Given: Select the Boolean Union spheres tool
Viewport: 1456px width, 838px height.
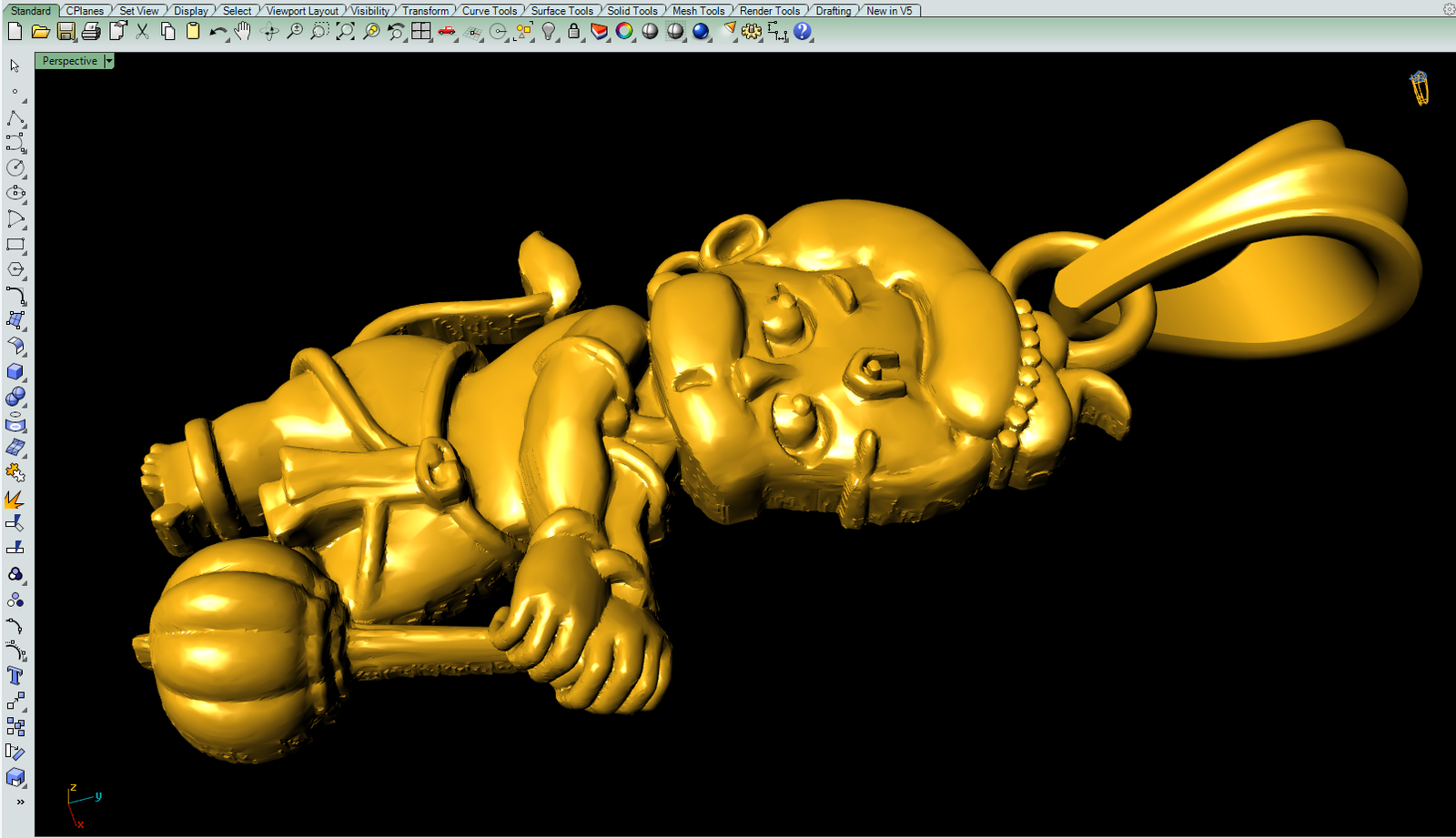Looking at the screenshot, I should [x=15, y=398].
